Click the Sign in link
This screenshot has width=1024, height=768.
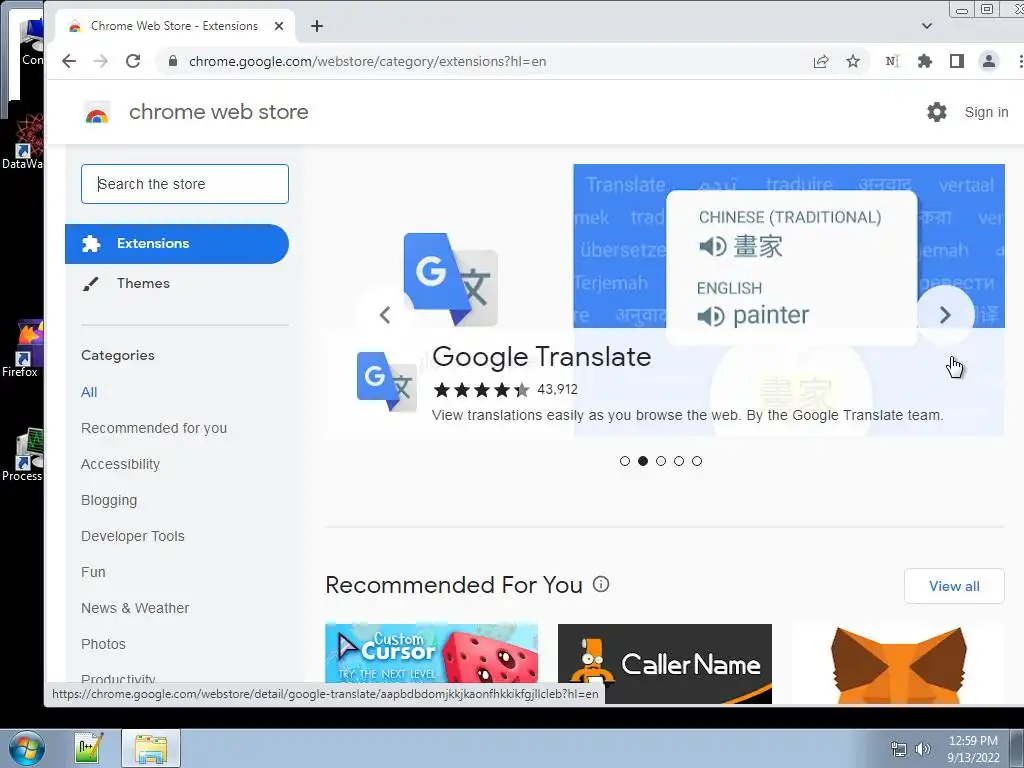986,112
